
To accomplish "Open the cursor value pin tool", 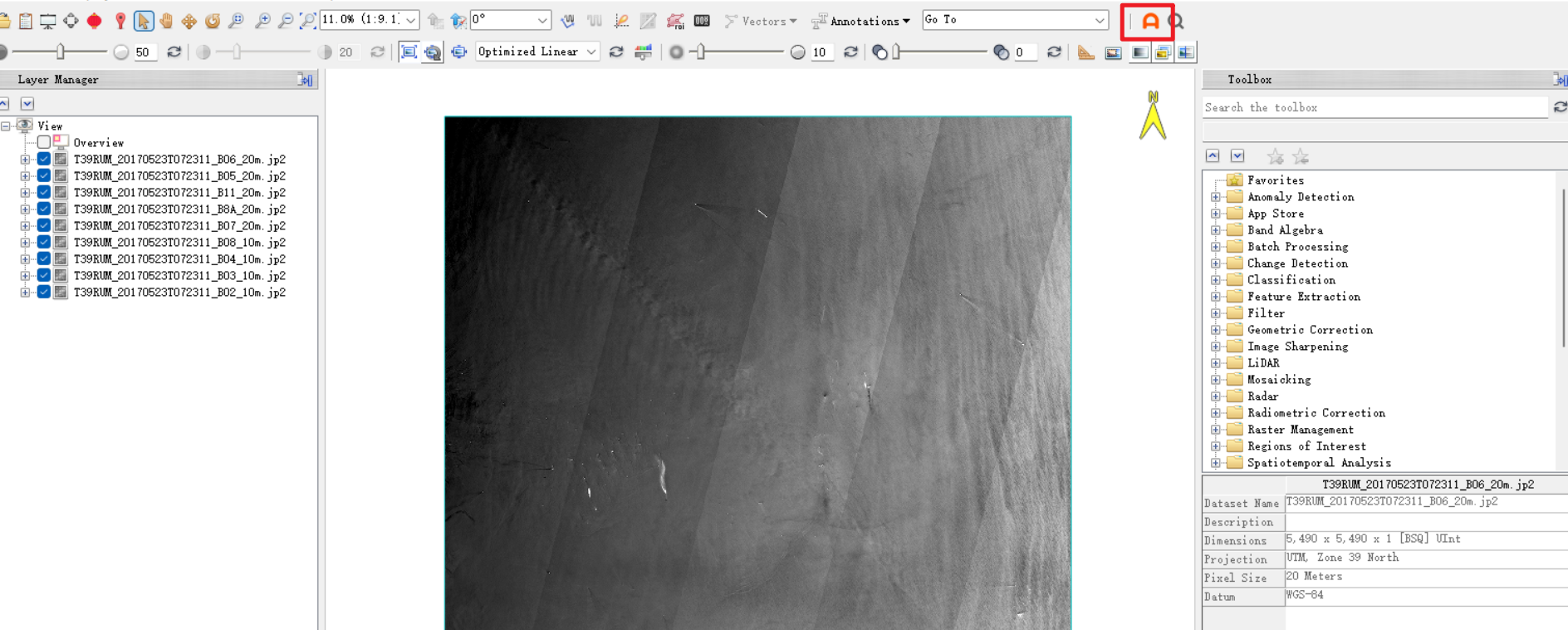I will point(120,21).
